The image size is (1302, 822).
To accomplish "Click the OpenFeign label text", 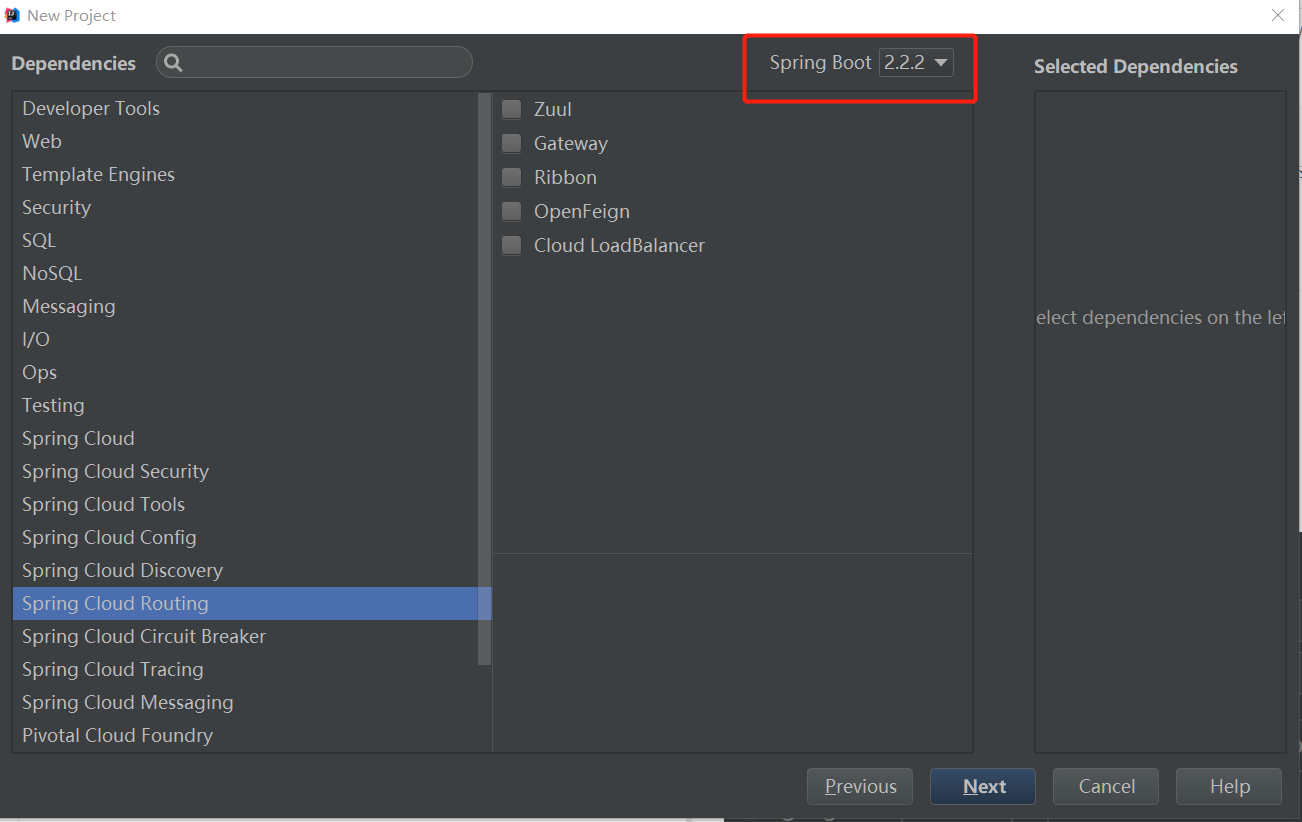I will pos(582,211).
